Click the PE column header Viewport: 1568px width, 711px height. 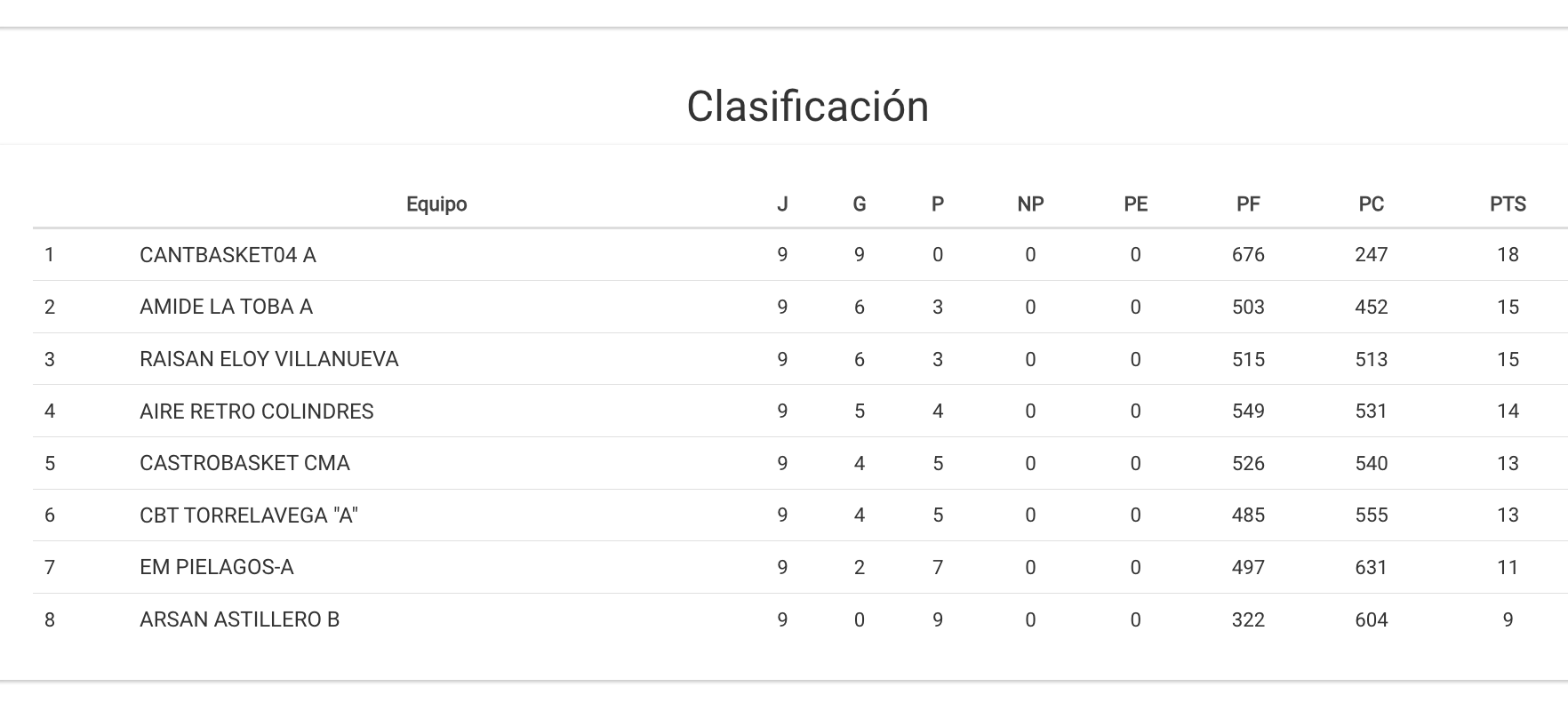pos(1135,204)
